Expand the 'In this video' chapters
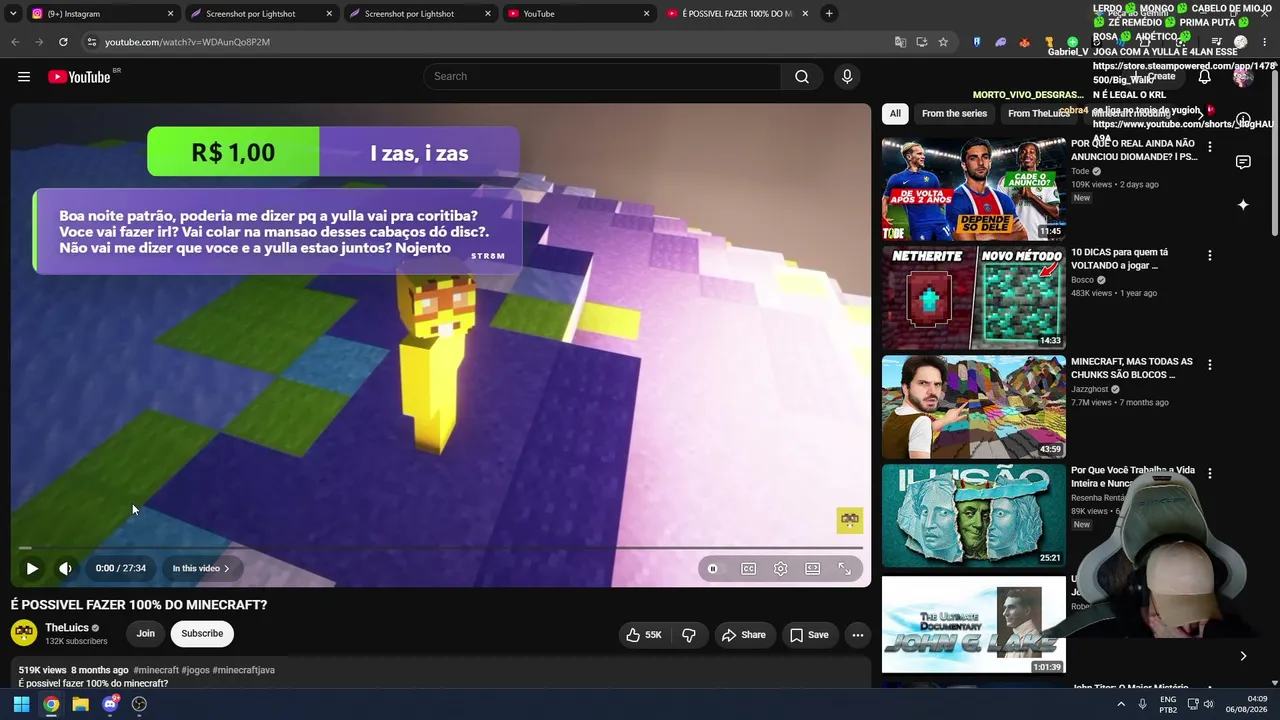 (x=201, y=568)
